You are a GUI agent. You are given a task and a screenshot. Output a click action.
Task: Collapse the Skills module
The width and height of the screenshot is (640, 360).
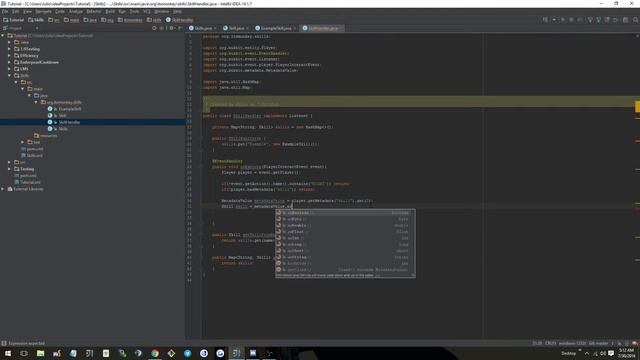[x=9, y=76]
